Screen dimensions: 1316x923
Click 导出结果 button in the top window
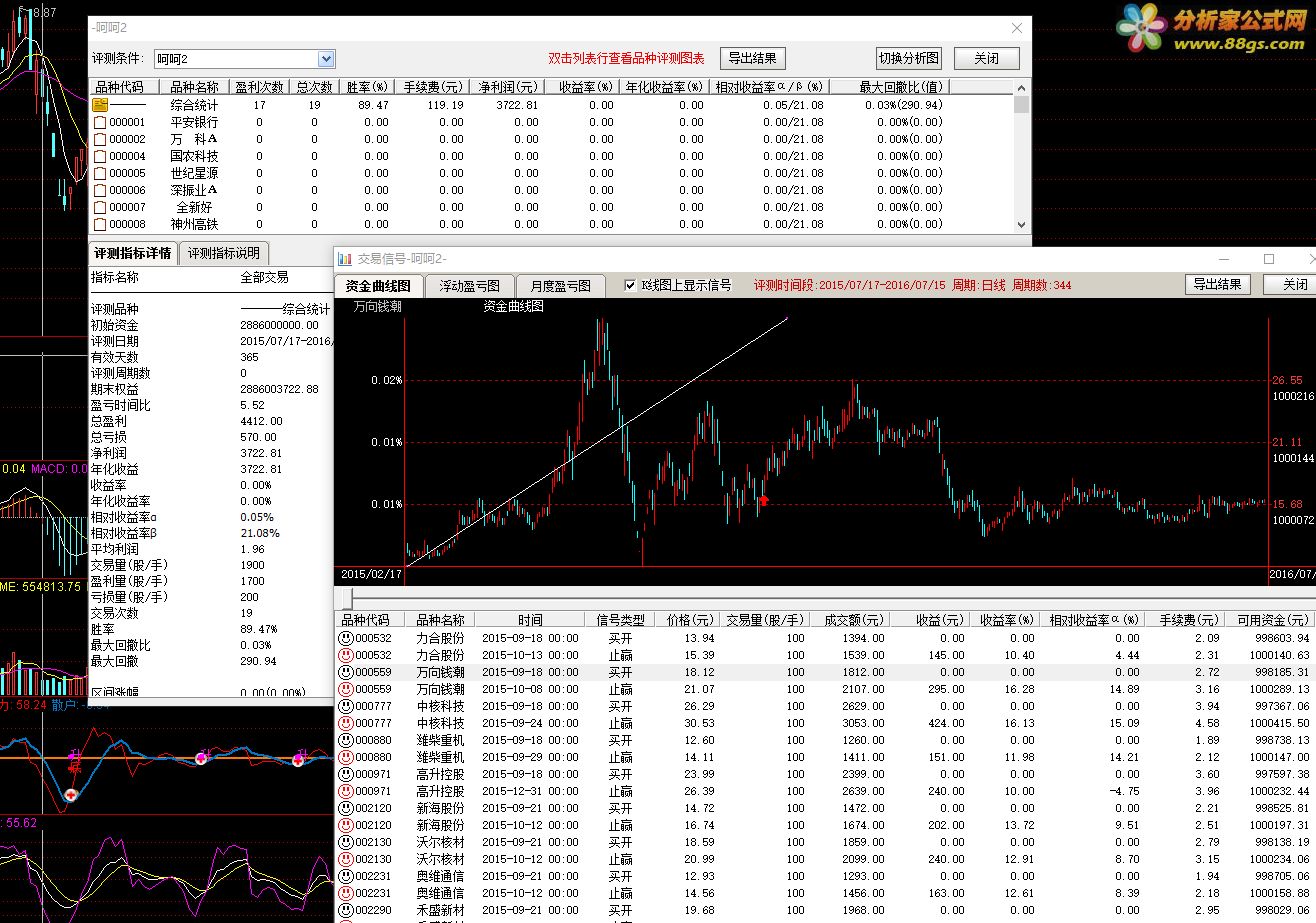pyautogui.click(x=753, y=58)
